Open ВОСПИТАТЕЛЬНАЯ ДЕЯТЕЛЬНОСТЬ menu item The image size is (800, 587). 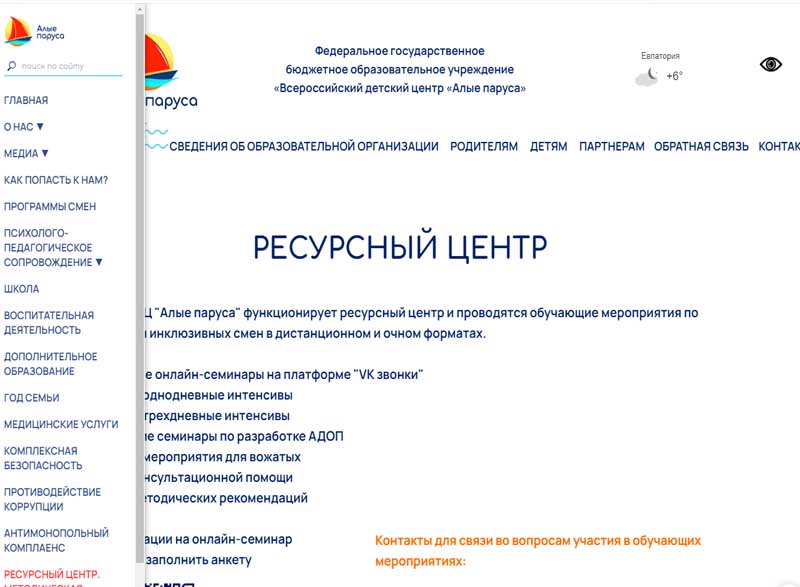point(49,322)
